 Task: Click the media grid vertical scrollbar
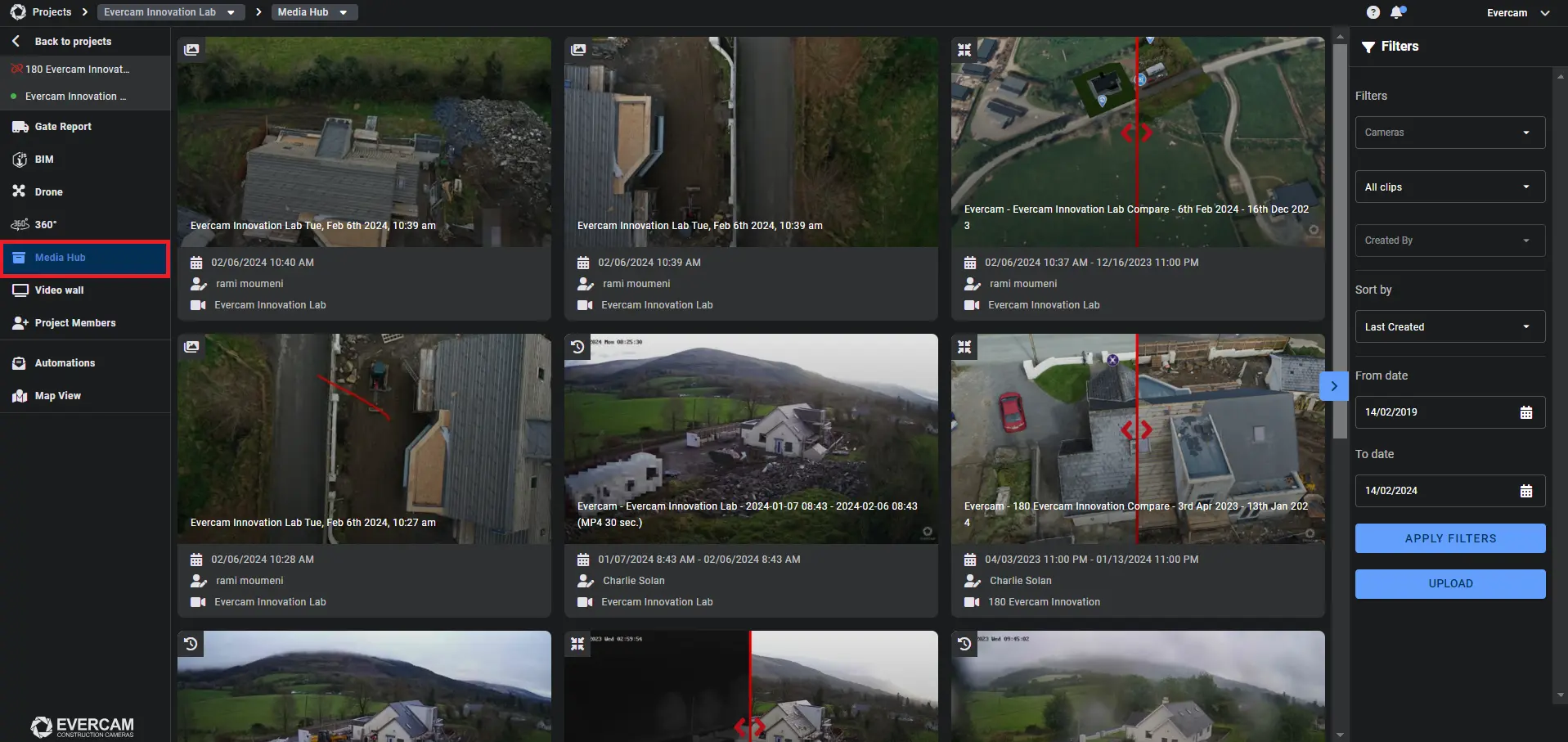[1340, 241]
